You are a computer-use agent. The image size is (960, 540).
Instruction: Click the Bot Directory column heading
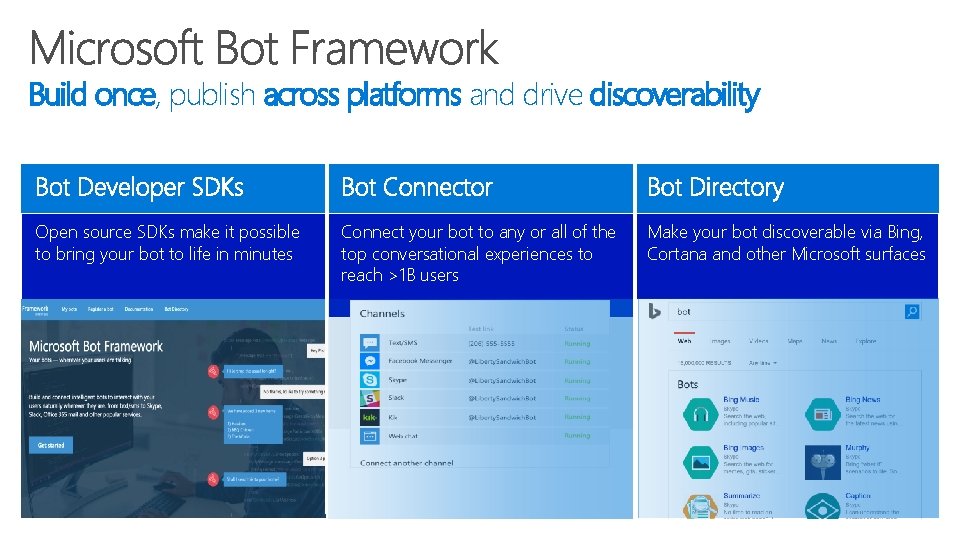coord(716,188)
